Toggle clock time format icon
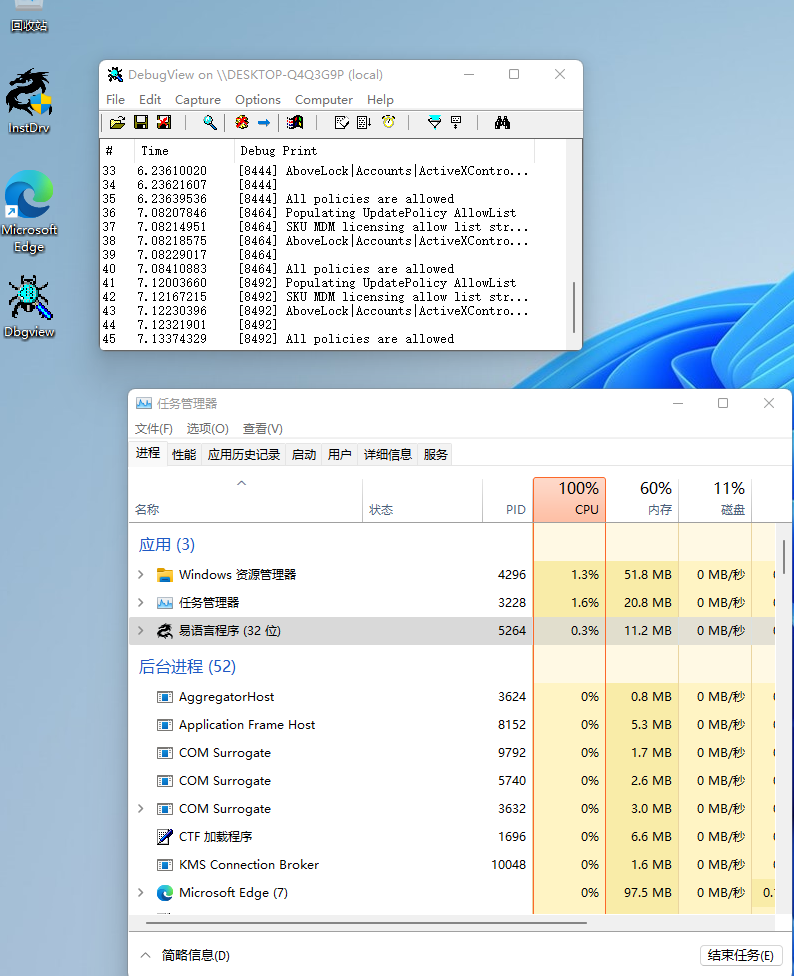 click(388, 122)
